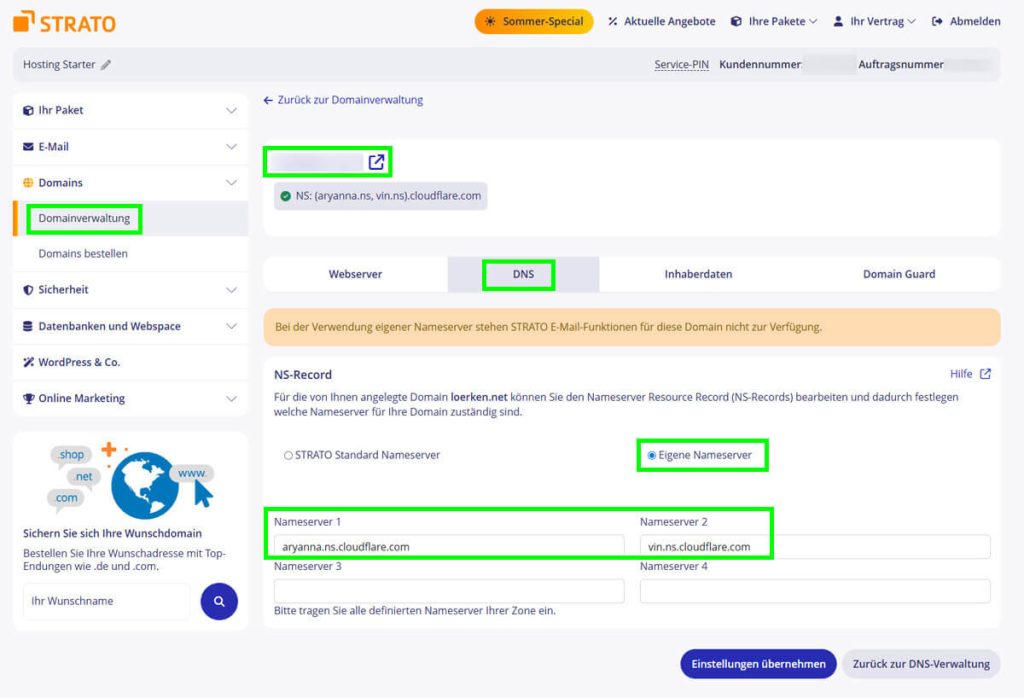This screenshot has width=1024, height=698.
Task: Click WordPress & Co. sidebar icon
Action: point(28,362)
